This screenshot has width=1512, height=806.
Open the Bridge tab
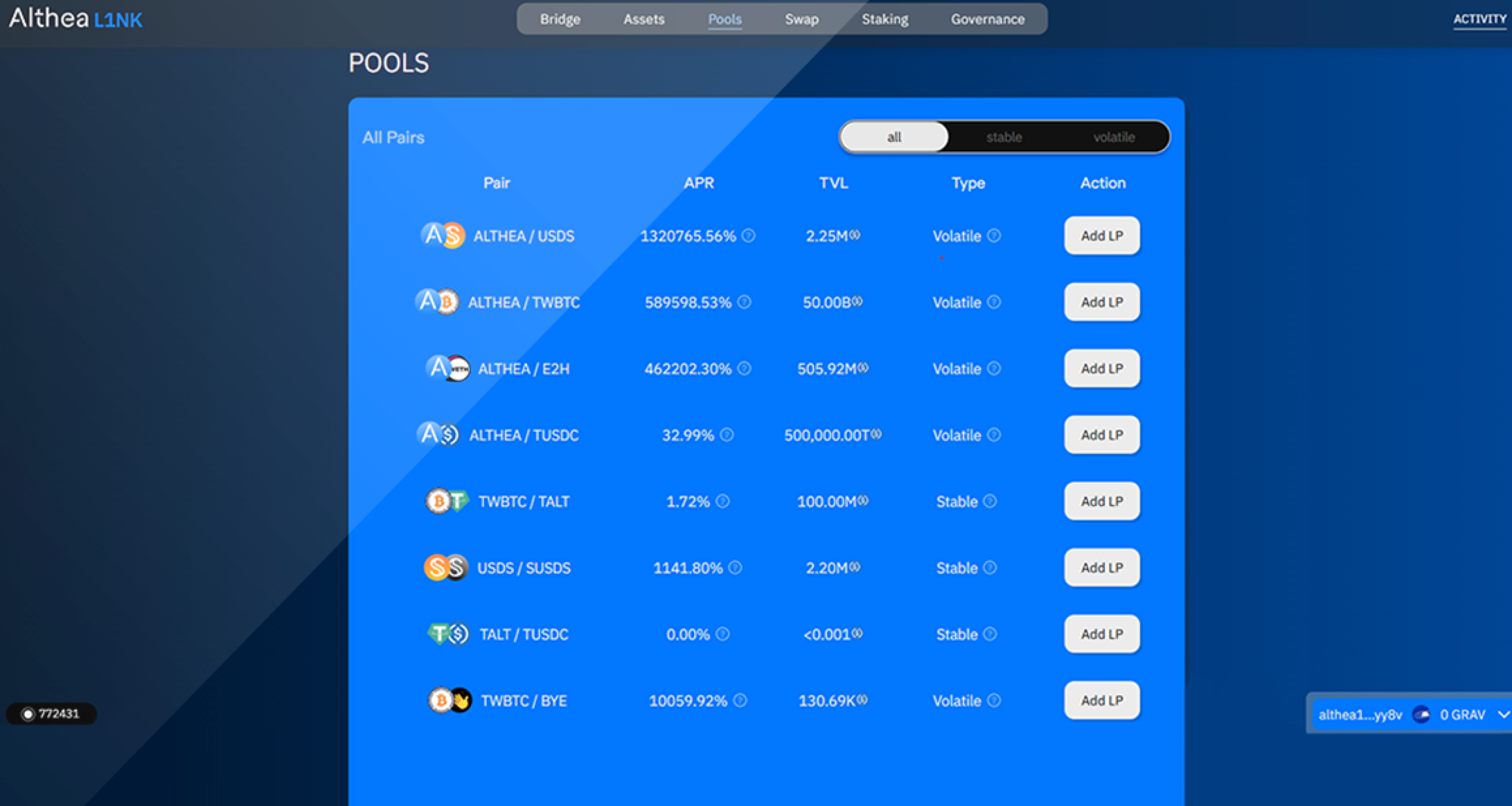point(560,19)
